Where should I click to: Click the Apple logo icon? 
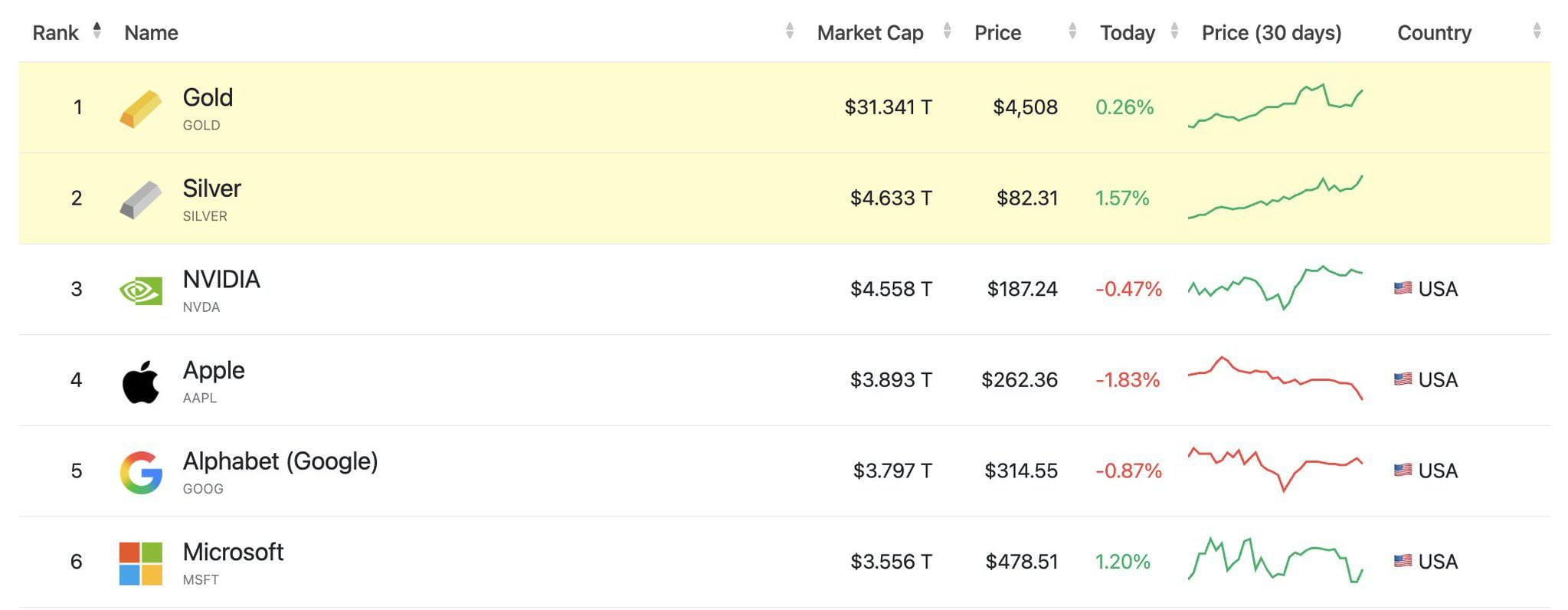pos(141,382)
